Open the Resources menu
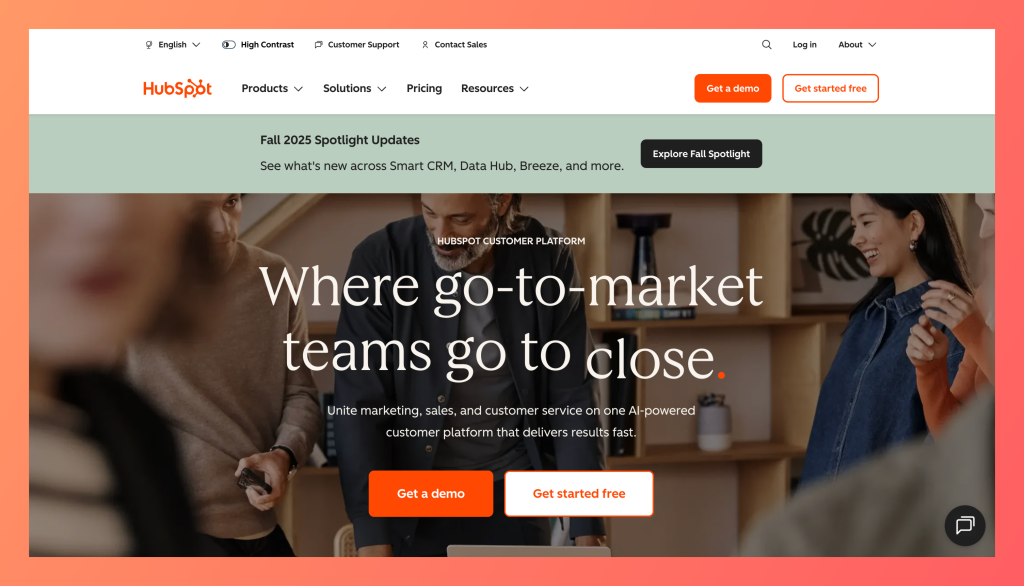1024x586 pixels. (494, 88)
